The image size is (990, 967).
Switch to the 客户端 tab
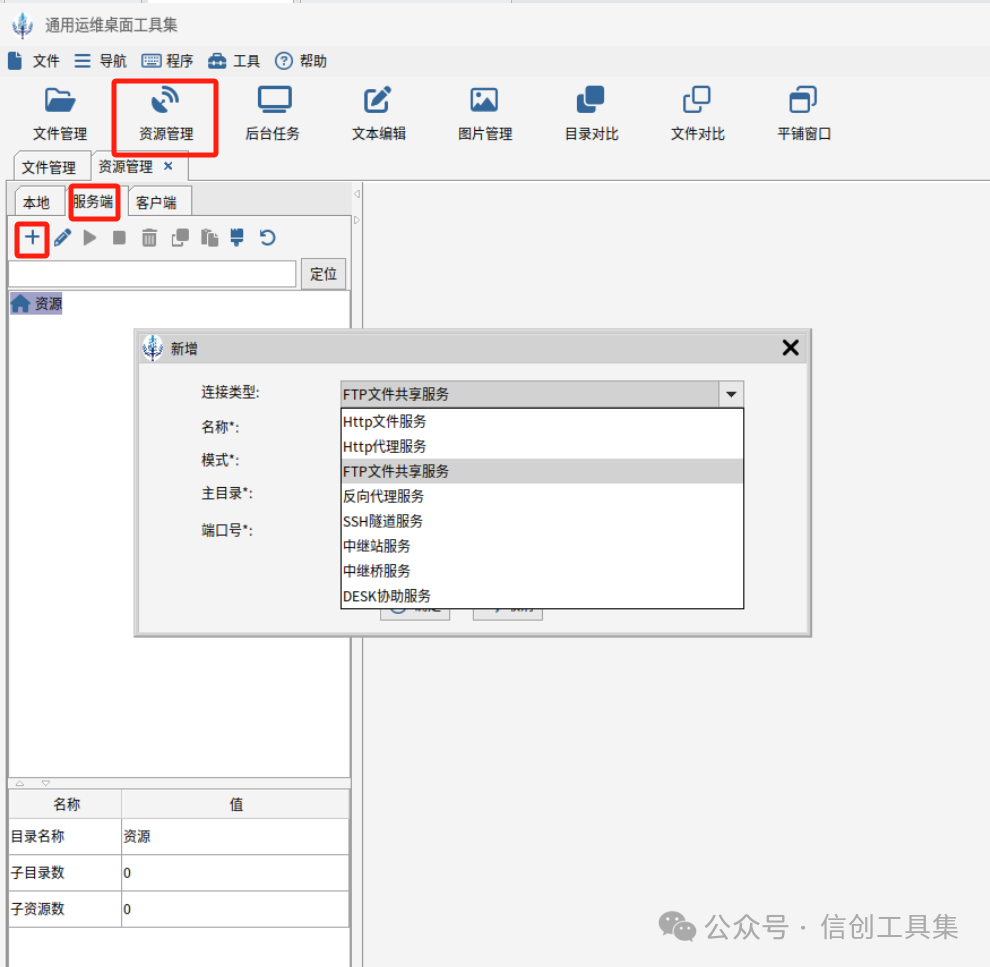click(x=156, y=203)
